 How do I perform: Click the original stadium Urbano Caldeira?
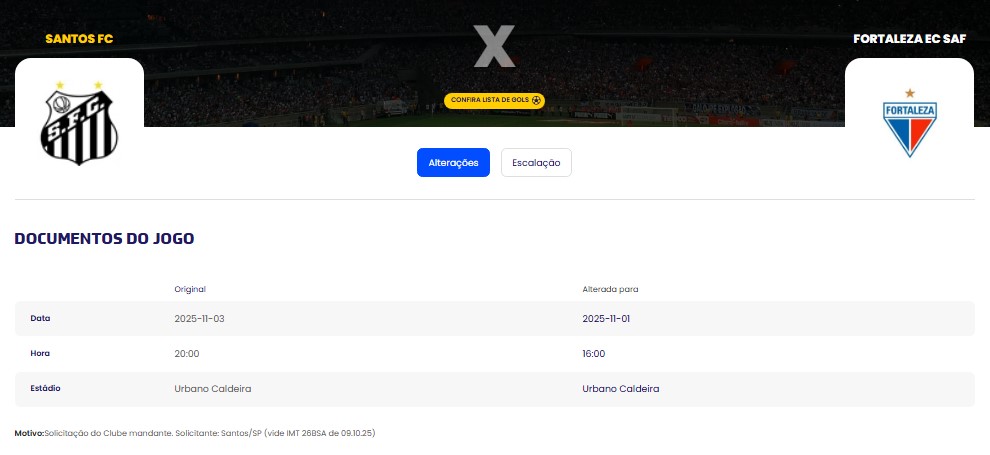tap(213, 388)
